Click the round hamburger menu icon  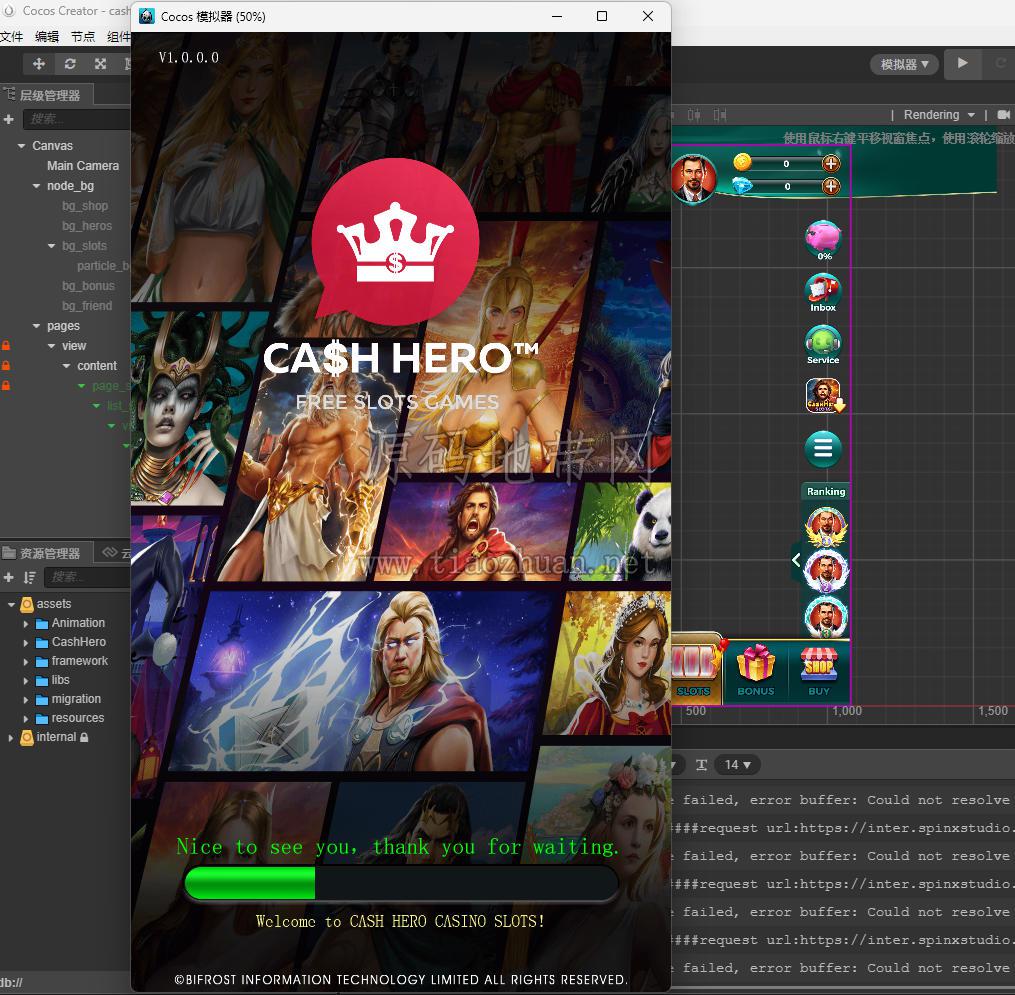tap(823, 448)
